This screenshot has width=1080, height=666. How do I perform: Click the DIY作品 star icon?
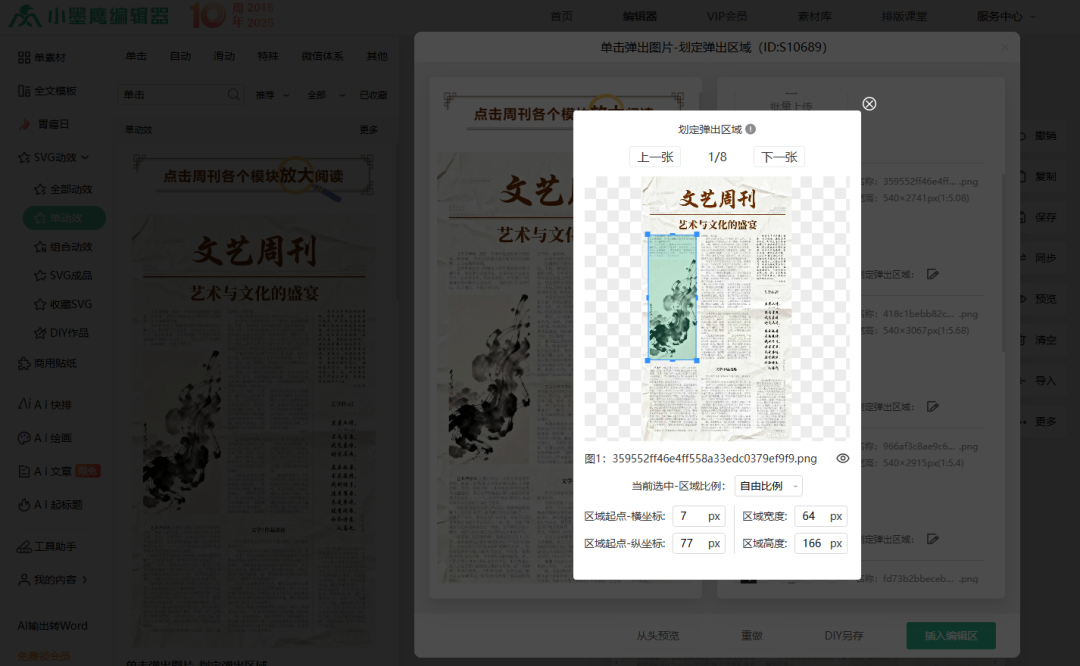[40, 333]
